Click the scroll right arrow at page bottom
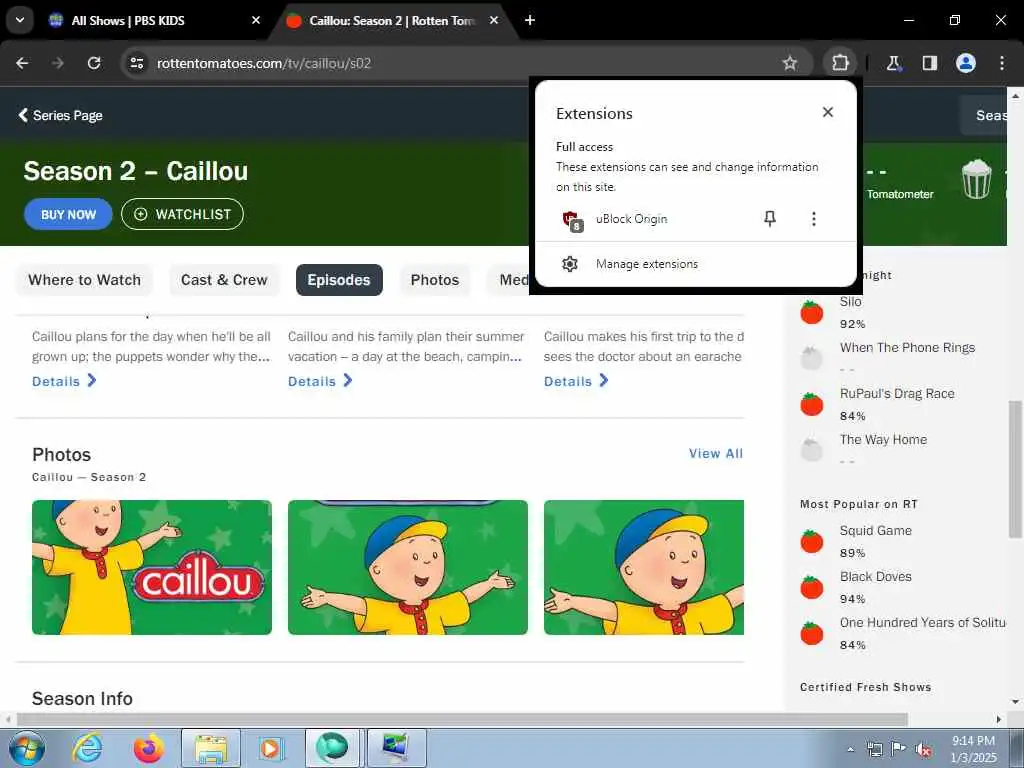The height and width of the screenshot is (768, 1024). point(998,719)
